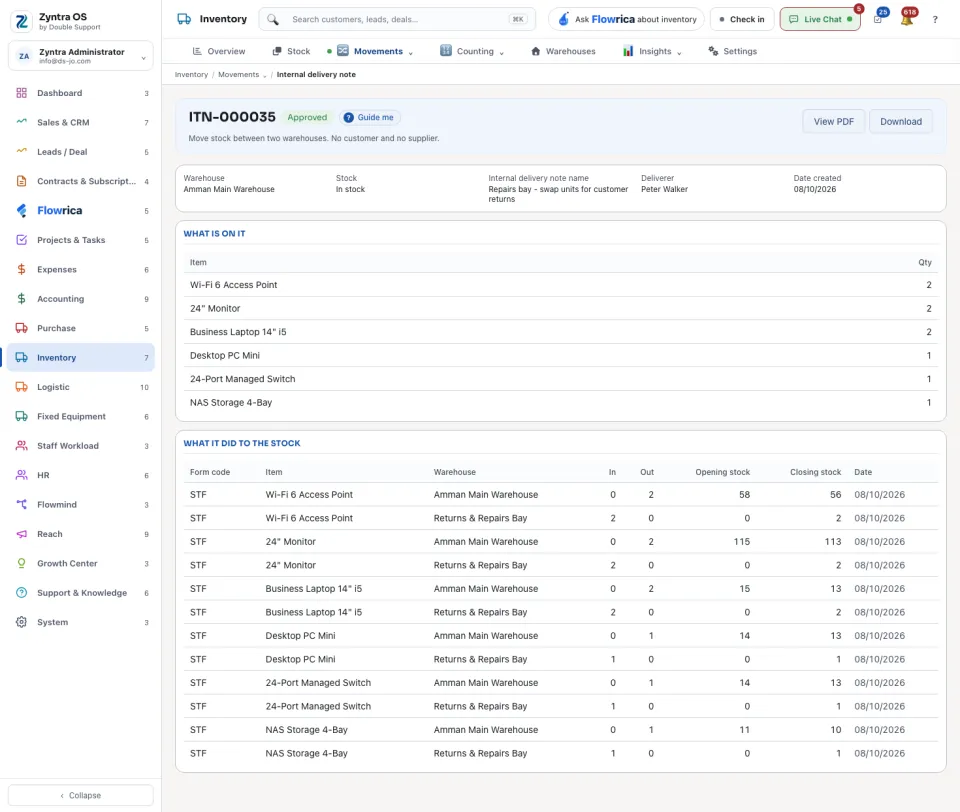Image resolution: width=960 pixels, height=812 pixels.
Task: Expand the Zyntra Administrator account dropdown
Action: [x=143, y=58]
